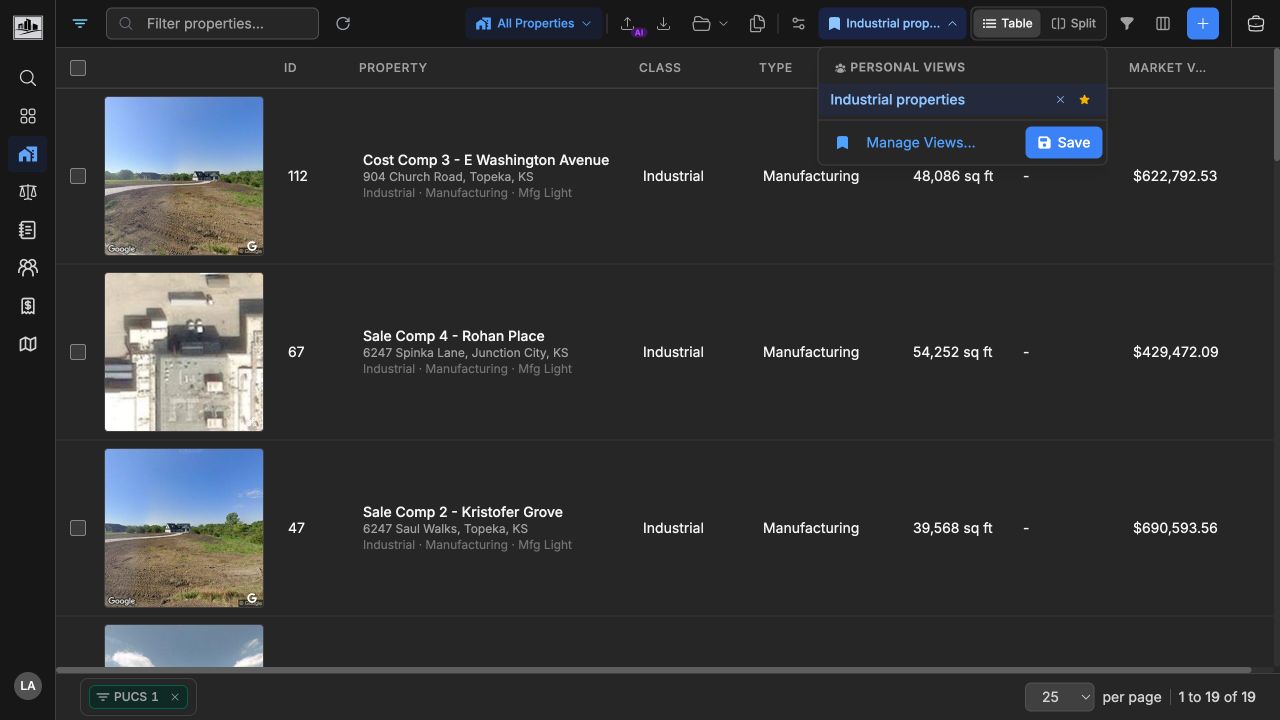Viewport: 1280px width, 720px height.
Task: Open aerial thumbnail of Sale Comp 4
Action: coord(184,352)
